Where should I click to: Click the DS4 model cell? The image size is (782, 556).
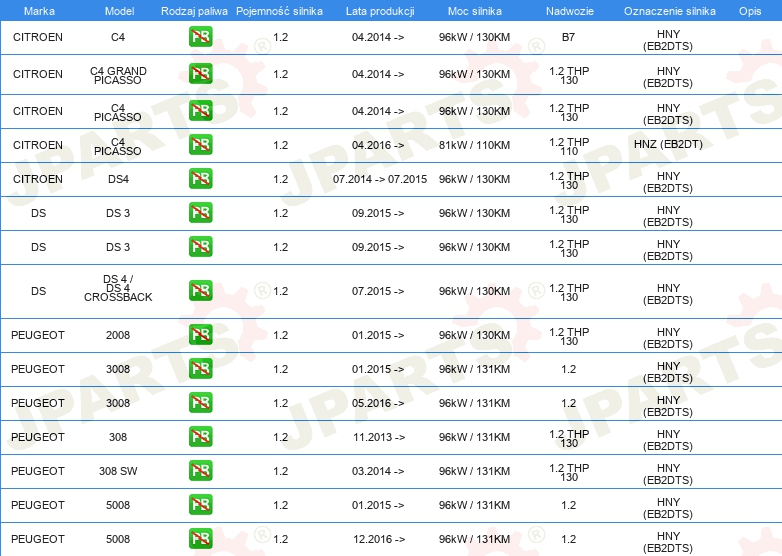[118, 179]
